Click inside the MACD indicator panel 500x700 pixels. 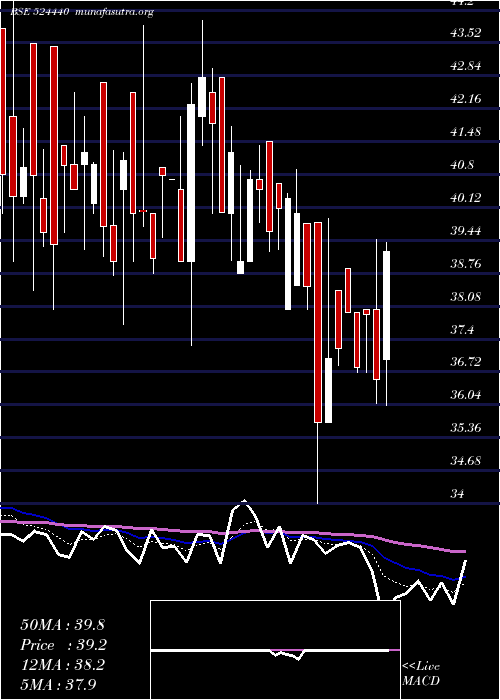pos(275,650)
